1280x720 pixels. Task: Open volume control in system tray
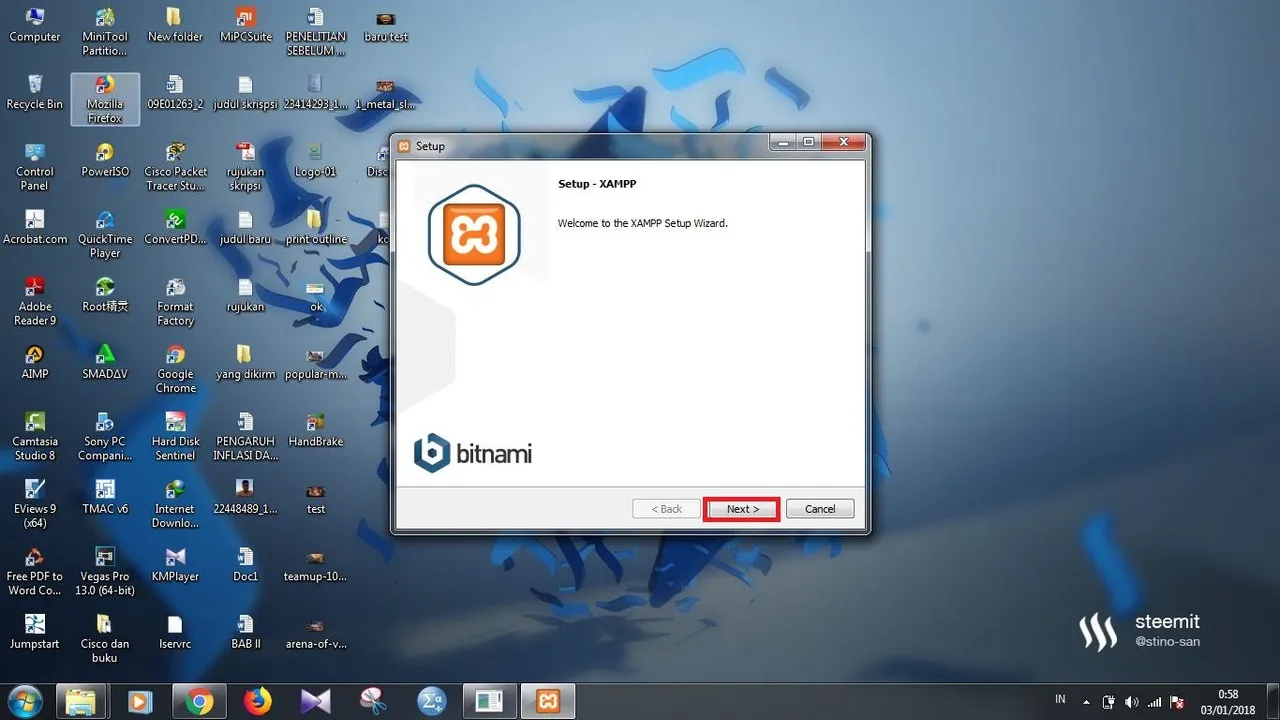tap(1131, 702)
